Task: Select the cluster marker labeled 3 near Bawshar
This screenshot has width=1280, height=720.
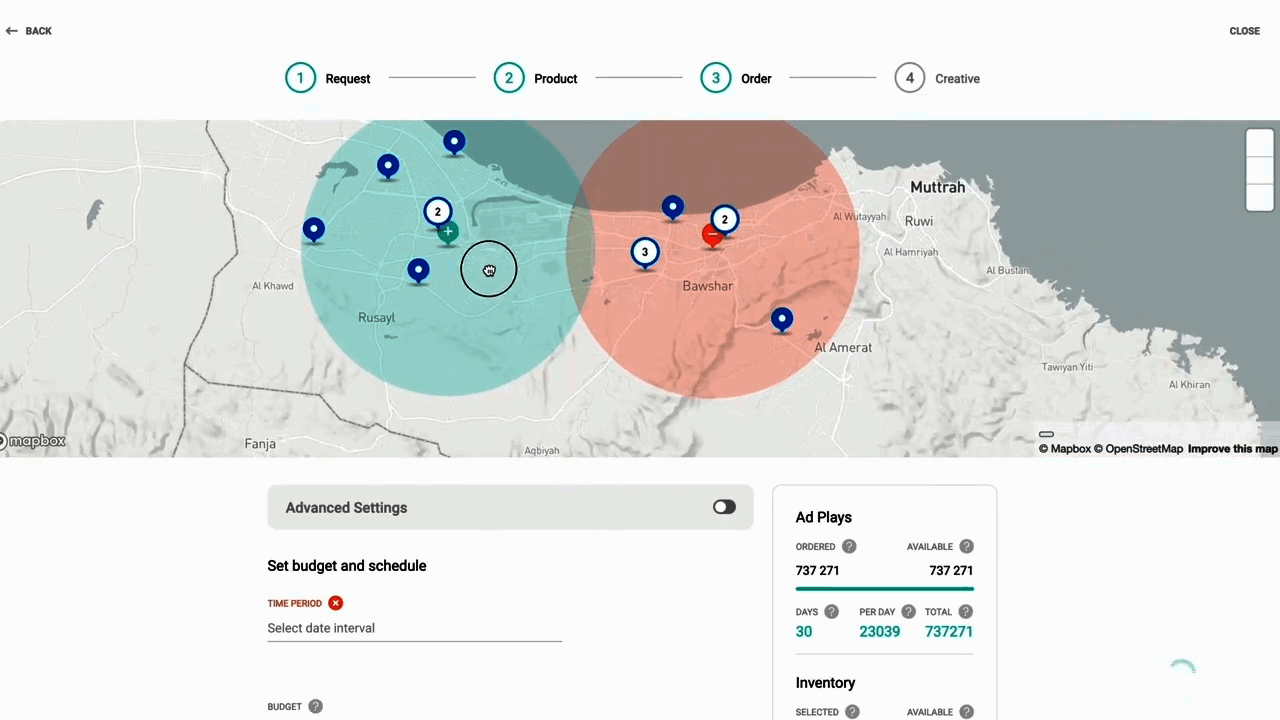Action: pos(644,252)
